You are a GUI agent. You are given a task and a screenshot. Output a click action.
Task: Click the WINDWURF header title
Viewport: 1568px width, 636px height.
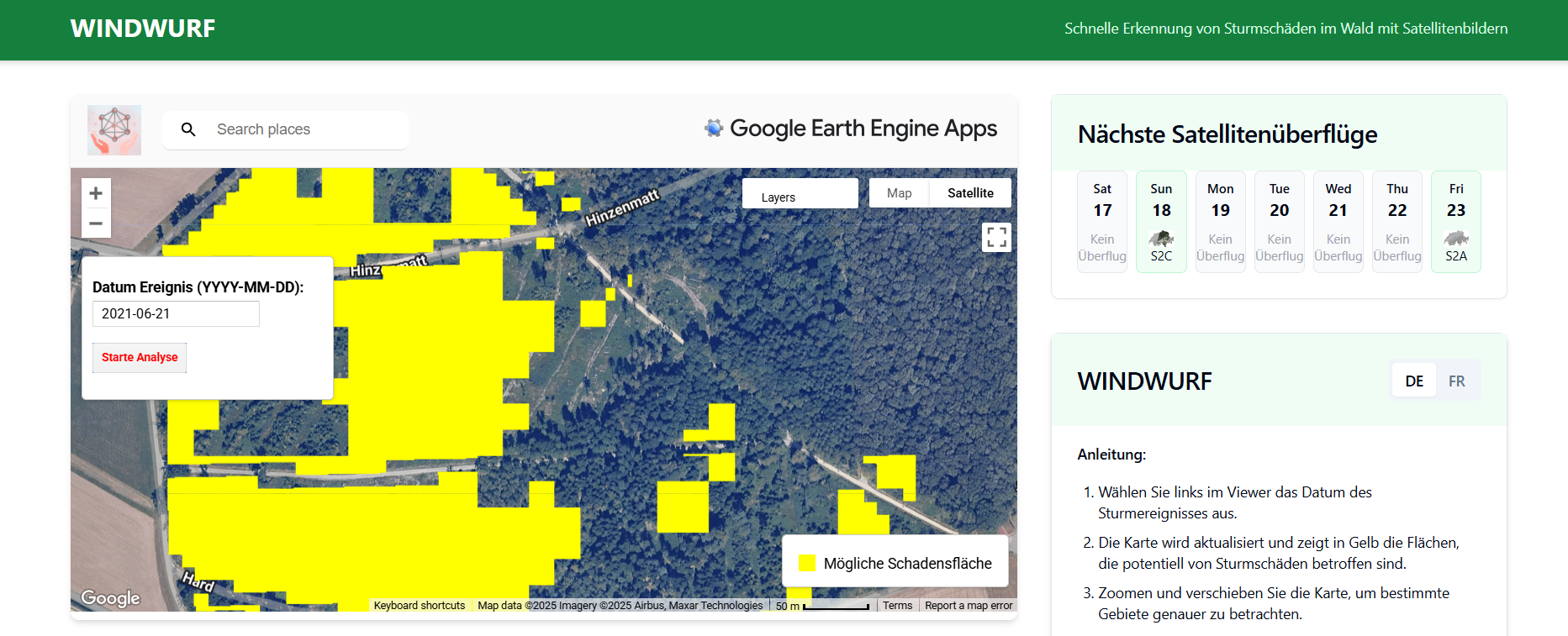point(143,29)
